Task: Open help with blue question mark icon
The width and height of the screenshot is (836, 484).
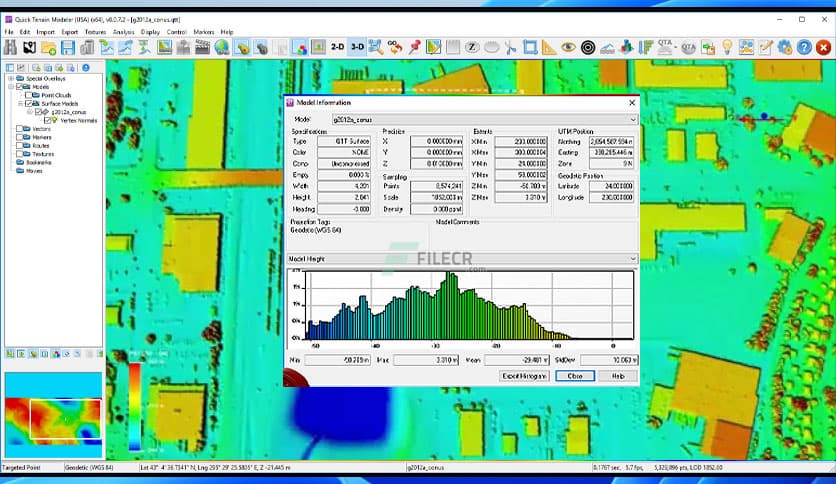Action: point(804,47)
